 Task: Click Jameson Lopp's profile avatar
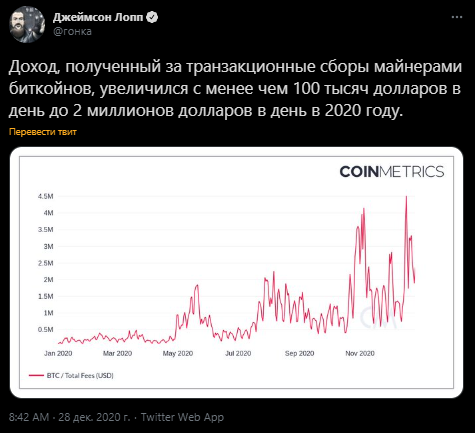tap(27, 24)
